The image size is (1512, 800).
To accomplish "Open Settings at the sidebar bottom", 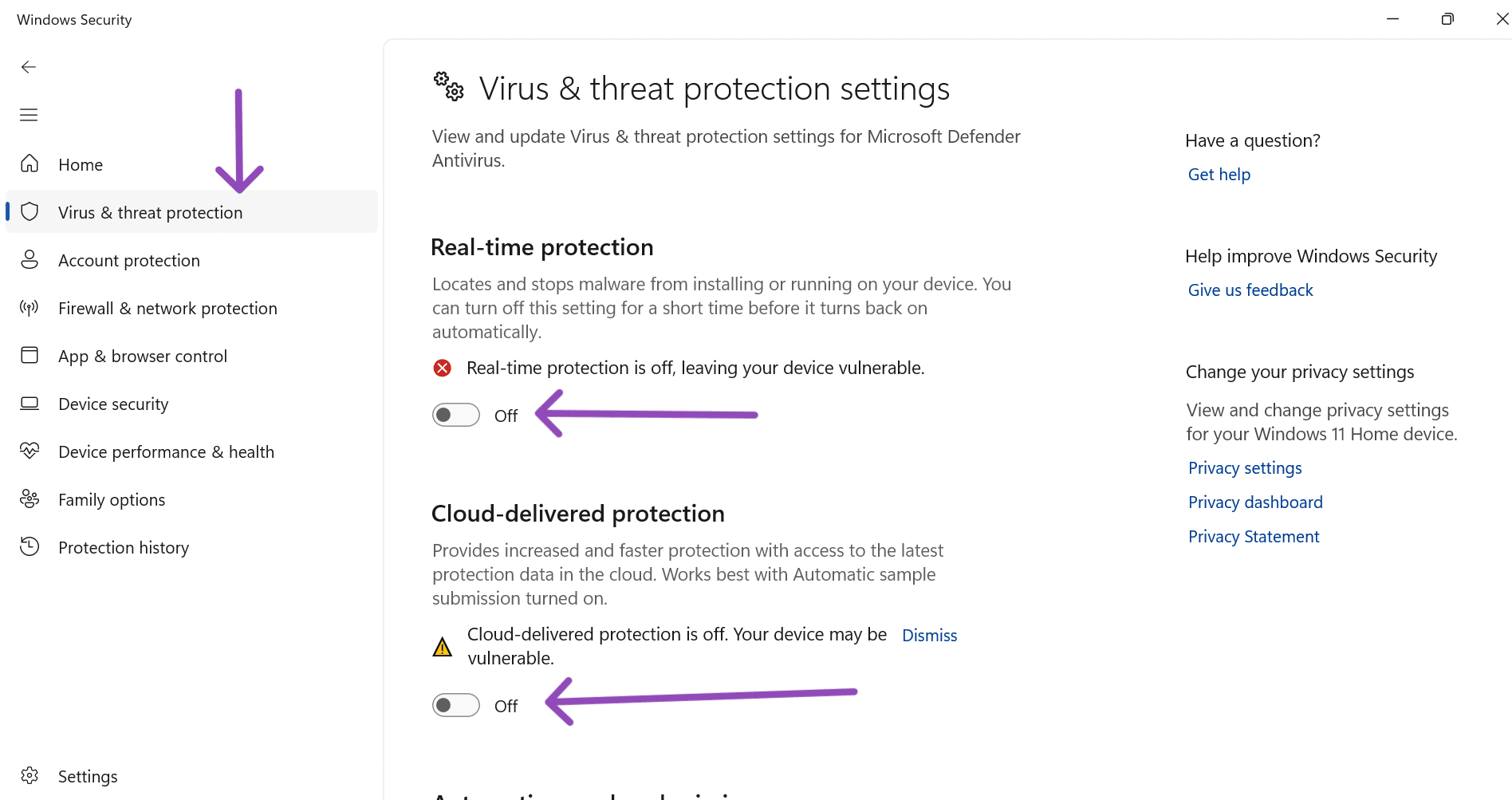I will tap(87, 776).
